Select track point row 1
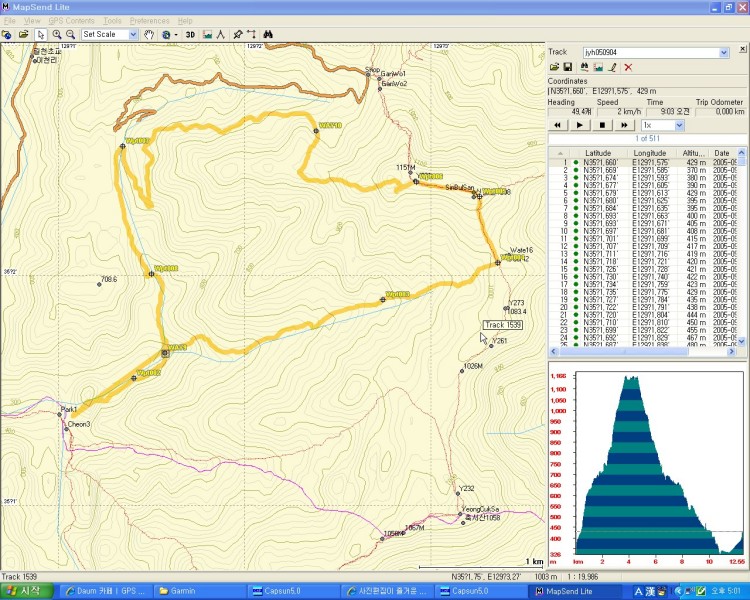 [x=643, y=163]
